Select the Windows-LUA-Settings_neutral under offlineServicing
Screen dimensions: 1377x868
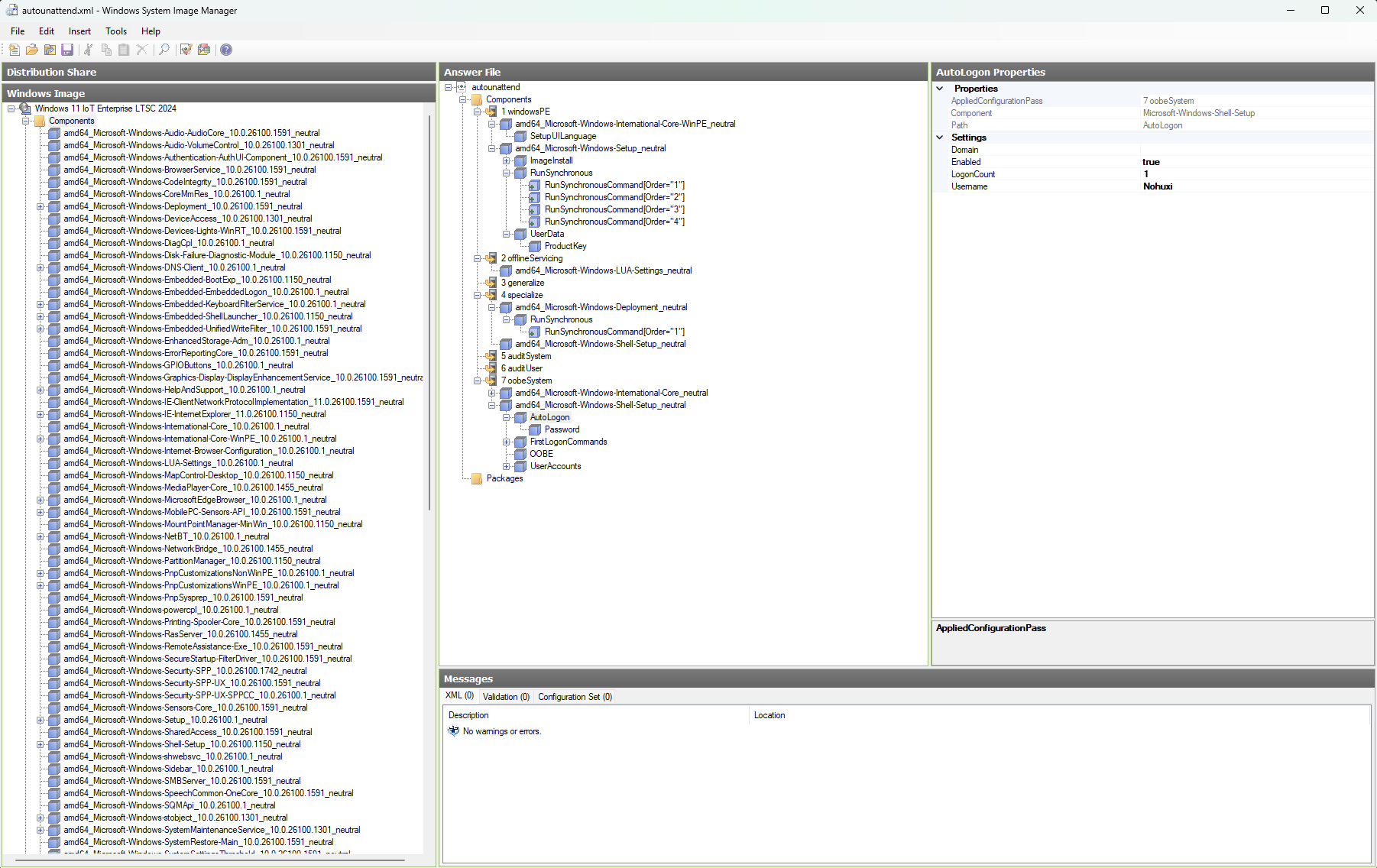click(x=603, y=270)
